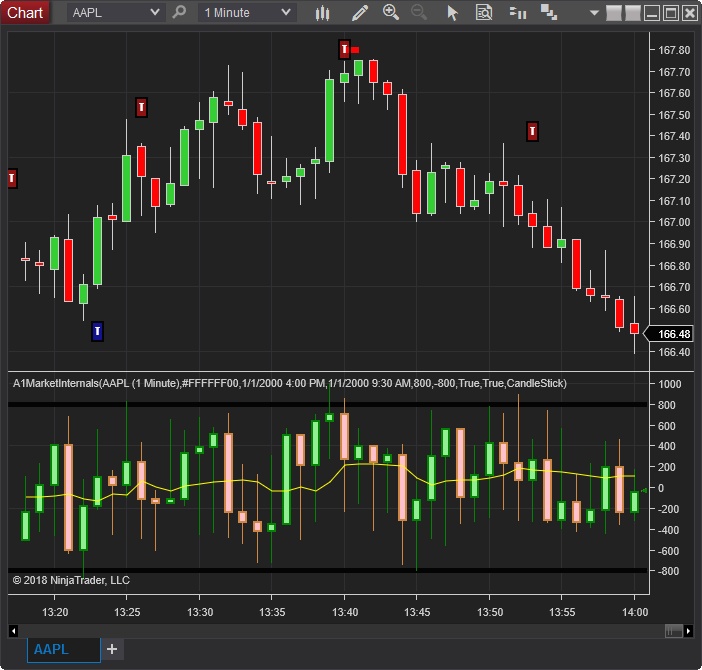
Task: Open the AAPL instrument selector dropdown
Action: click(116, 13)
